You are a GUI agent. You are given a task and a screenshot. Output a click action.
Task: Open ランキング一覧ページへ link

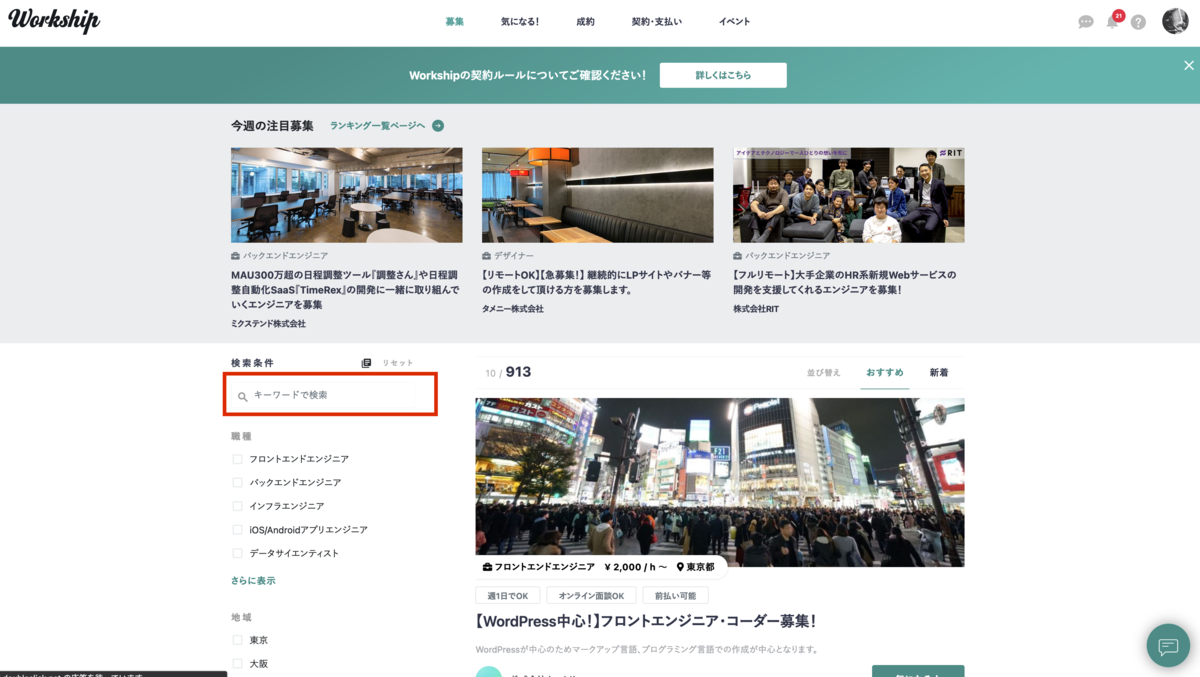click(x=378, y=126)
